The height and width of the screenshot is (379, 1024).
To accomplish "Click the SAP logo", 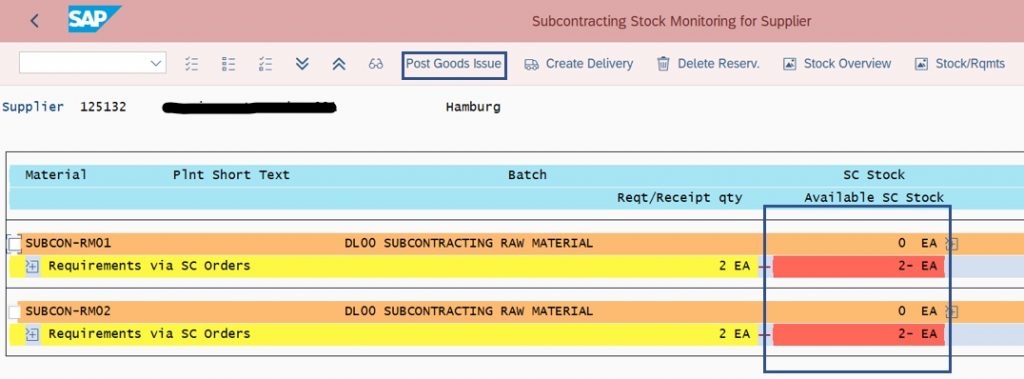I will (94, 19).
